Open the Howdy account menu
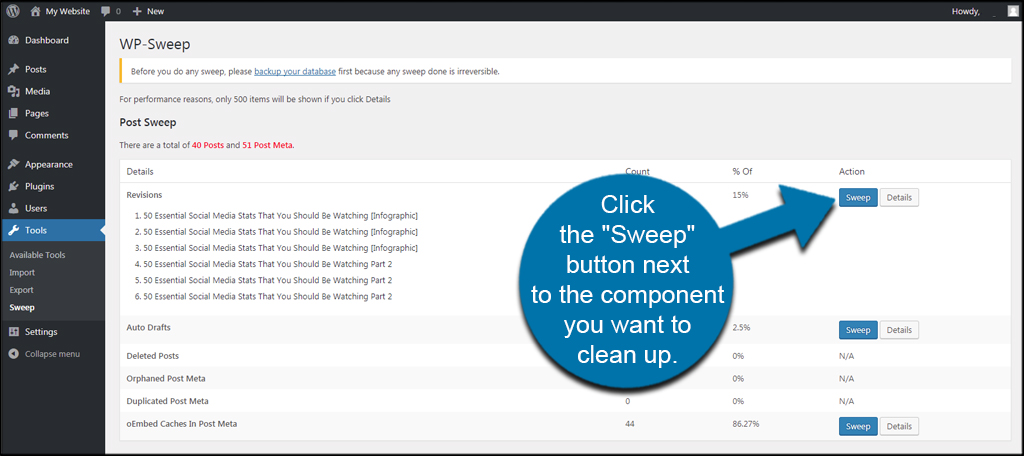Screen dimensions: 1024x456 click(x=965, y=11)
